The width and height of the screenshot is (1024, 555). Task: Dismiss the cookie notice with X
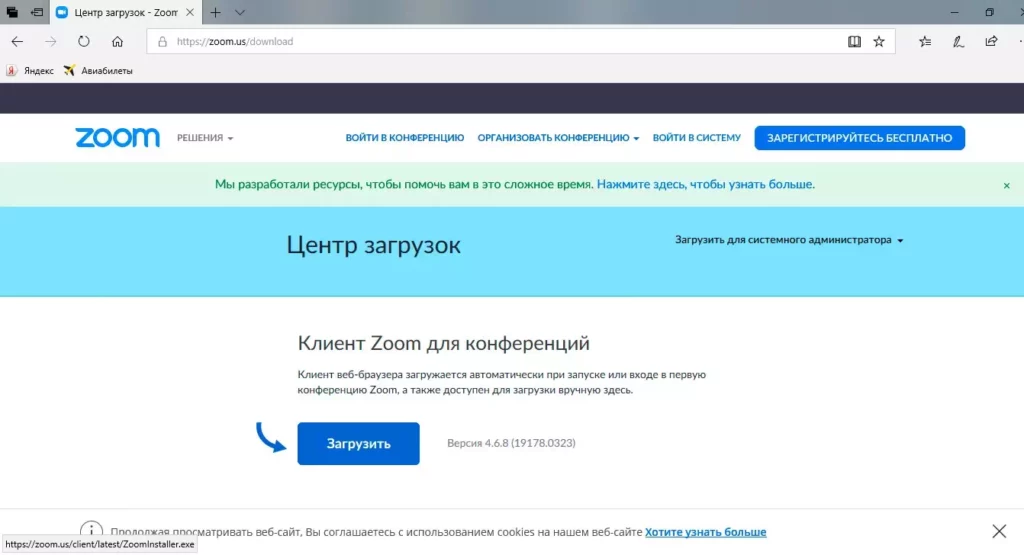999,531
